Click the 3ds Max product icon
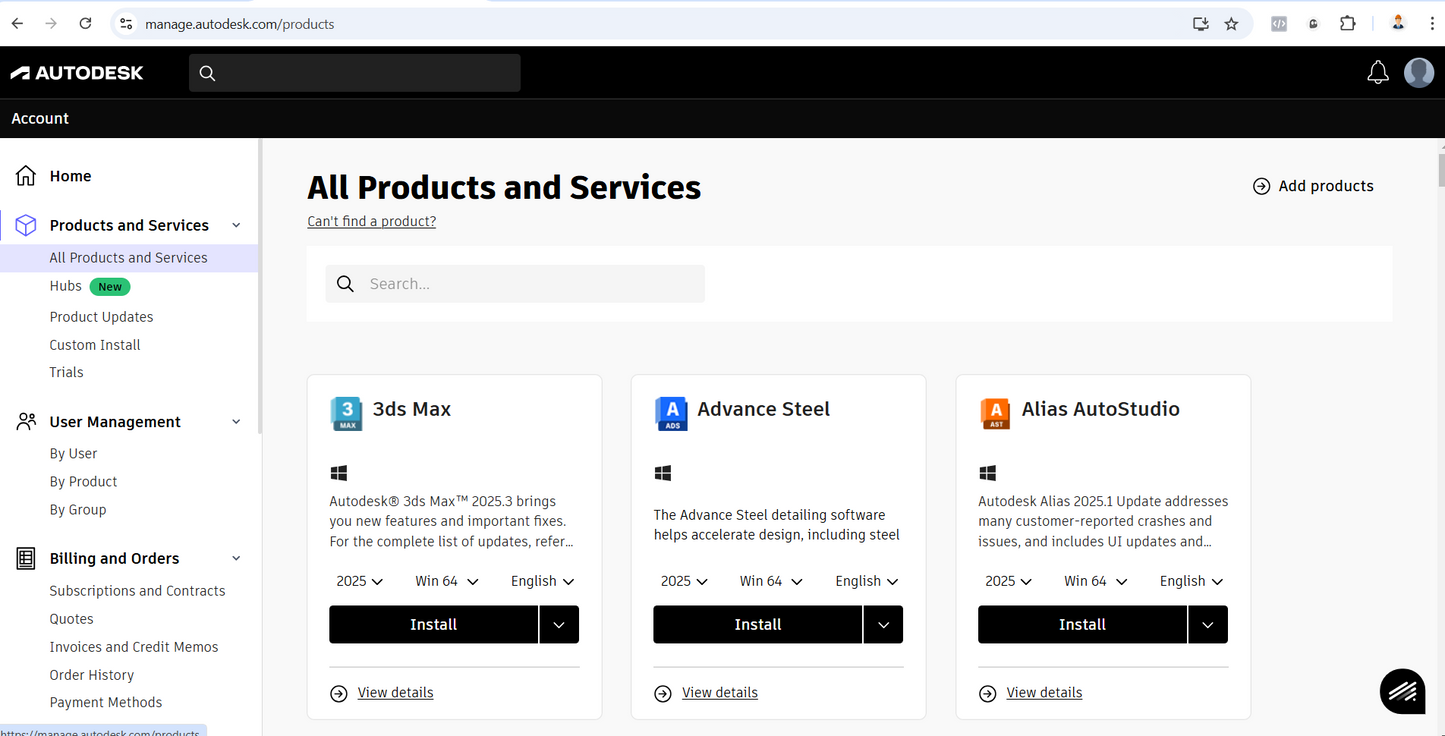Screen dimensions: 1445x736 (346, 413)
